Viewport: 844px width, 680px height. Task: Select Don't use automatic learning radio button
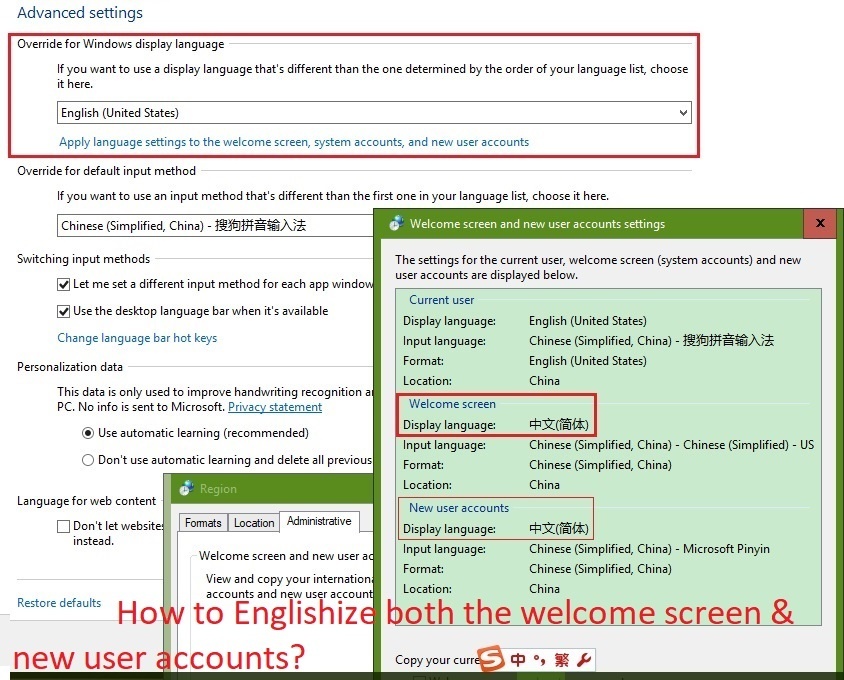88,460
